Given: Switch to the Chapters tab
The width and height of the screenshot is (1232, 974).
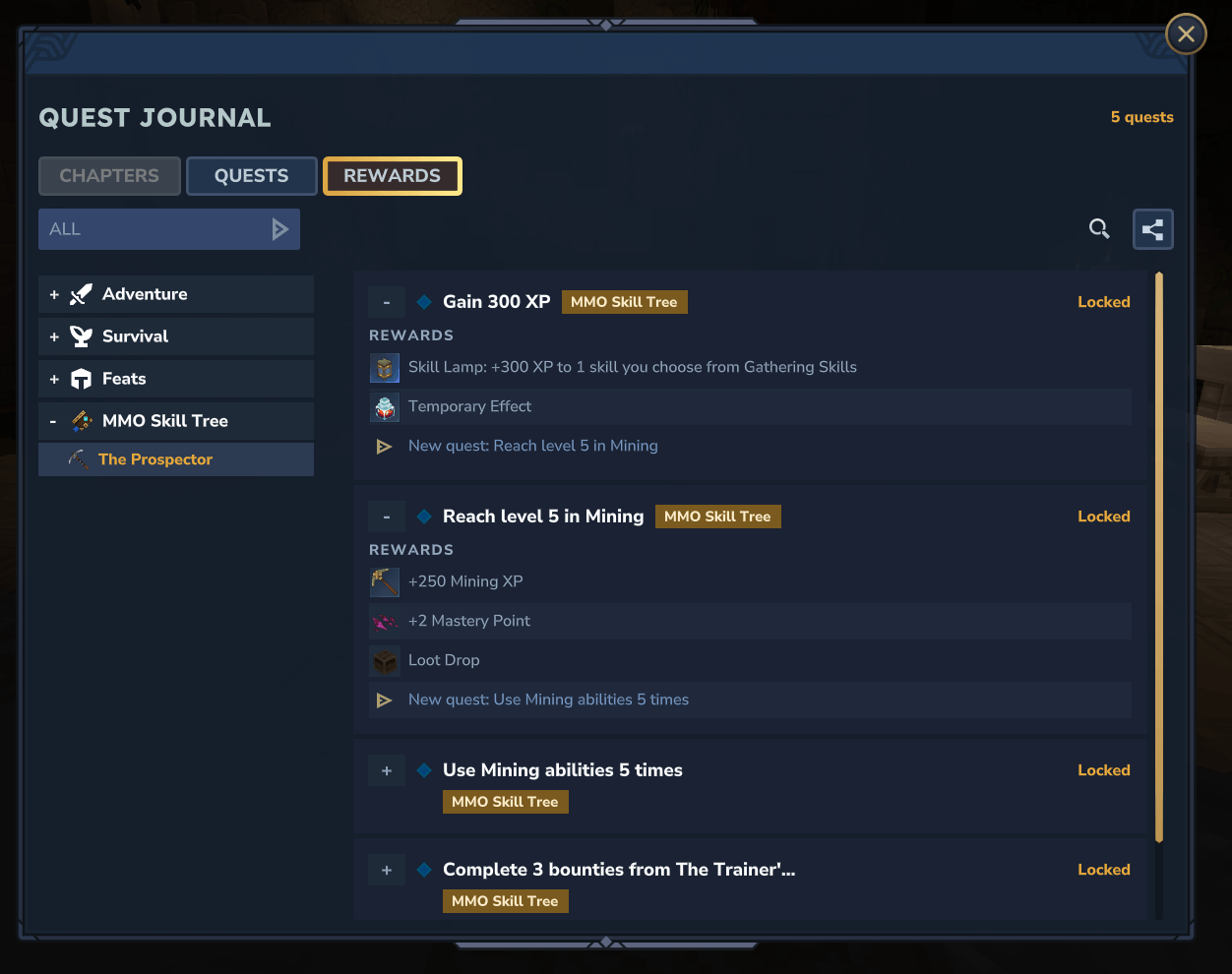Looking at the screenshot, I should 109,176.
